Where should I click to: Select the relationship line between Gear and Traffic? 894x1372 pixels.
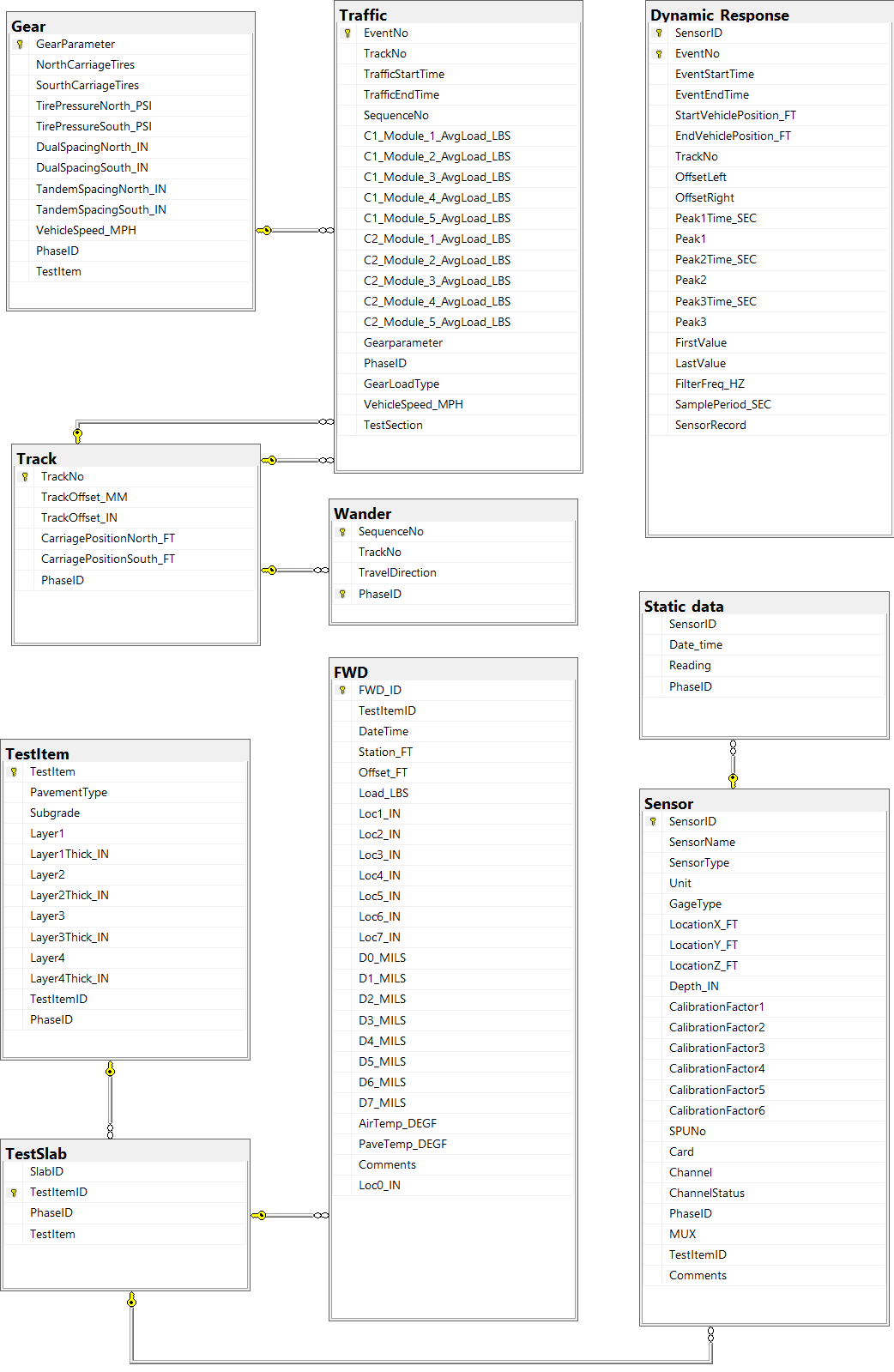(x=295, y=231)
